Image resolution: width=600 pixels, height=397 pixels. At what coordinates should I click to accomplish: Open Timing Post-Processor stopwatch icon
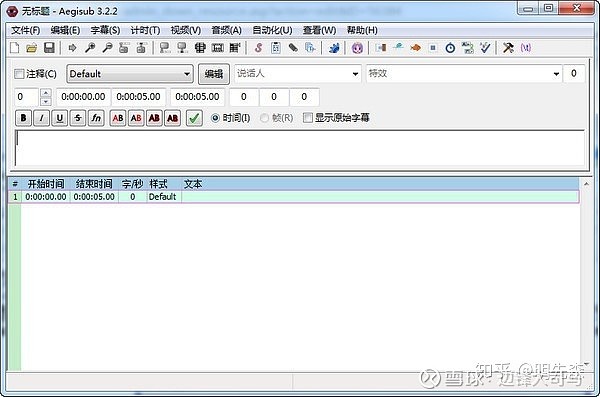[x=450, y=48]
